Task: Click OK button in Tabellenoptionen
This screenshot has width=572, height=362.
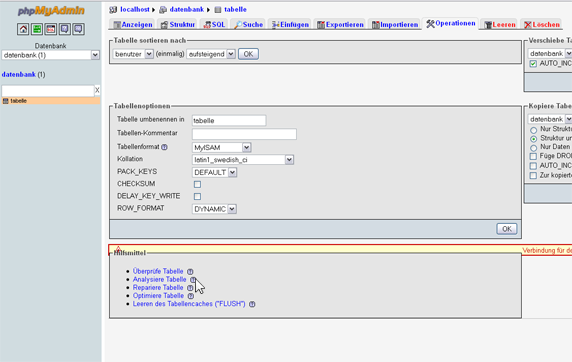Action: pyautogui.click(x=507, y=229)
